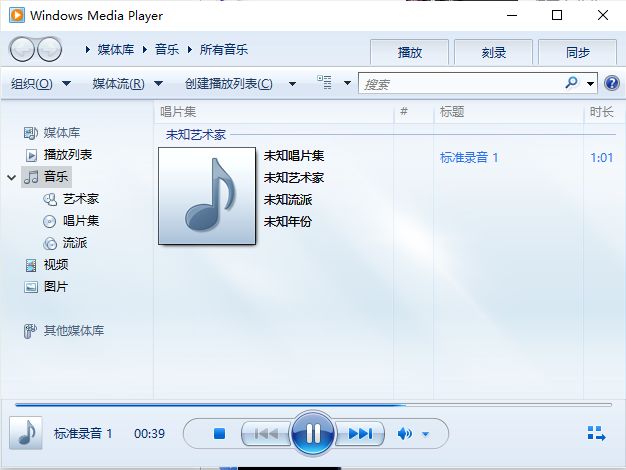Click the 未知艺术家 group header
This screenshot has width=626, height=470.
tap(196, 135)
